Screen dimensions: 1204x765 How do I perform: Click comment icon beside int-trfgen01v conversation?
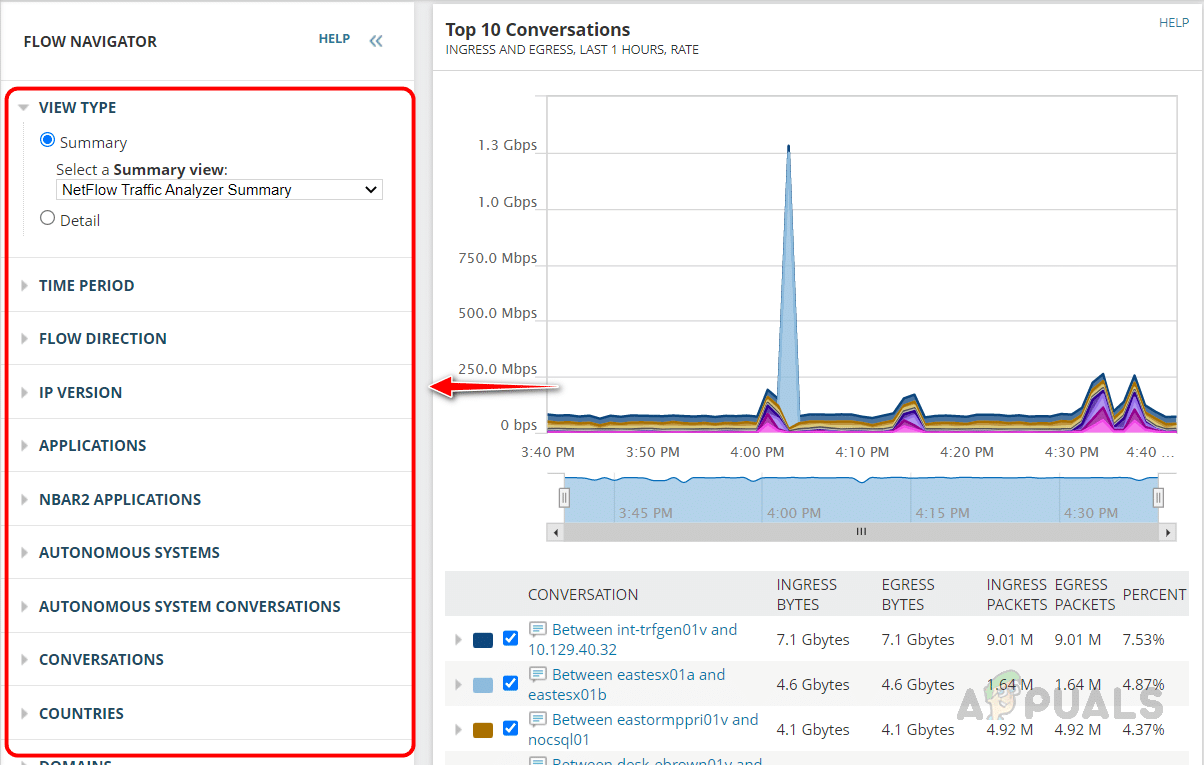pos(538,630)
